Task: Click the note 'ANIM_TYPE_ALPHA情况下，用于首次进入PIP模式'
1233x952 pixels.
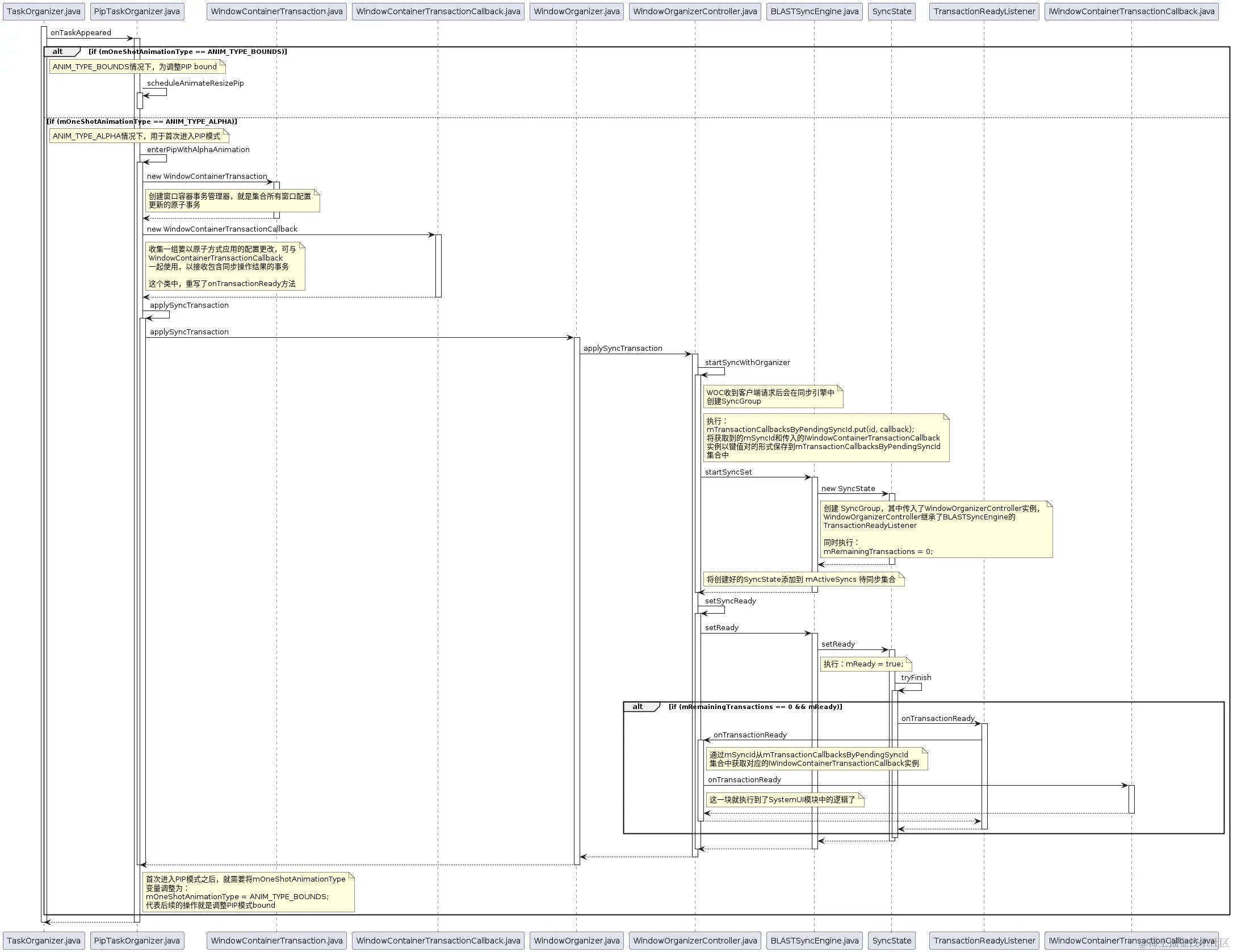Action: [139, 136]
